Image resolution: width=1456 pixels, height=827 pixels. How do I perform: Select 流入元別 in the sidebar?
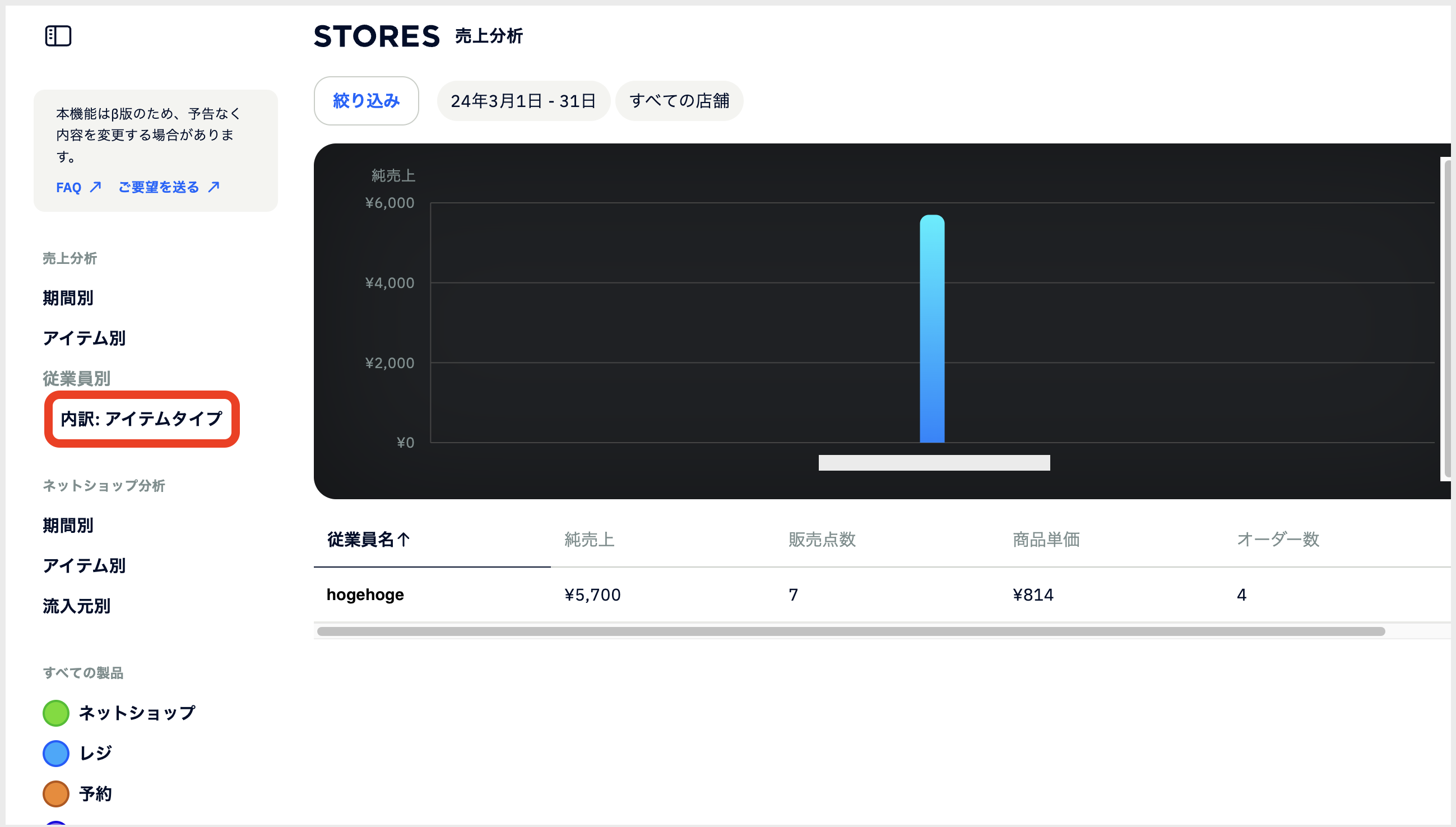[77, 606]
